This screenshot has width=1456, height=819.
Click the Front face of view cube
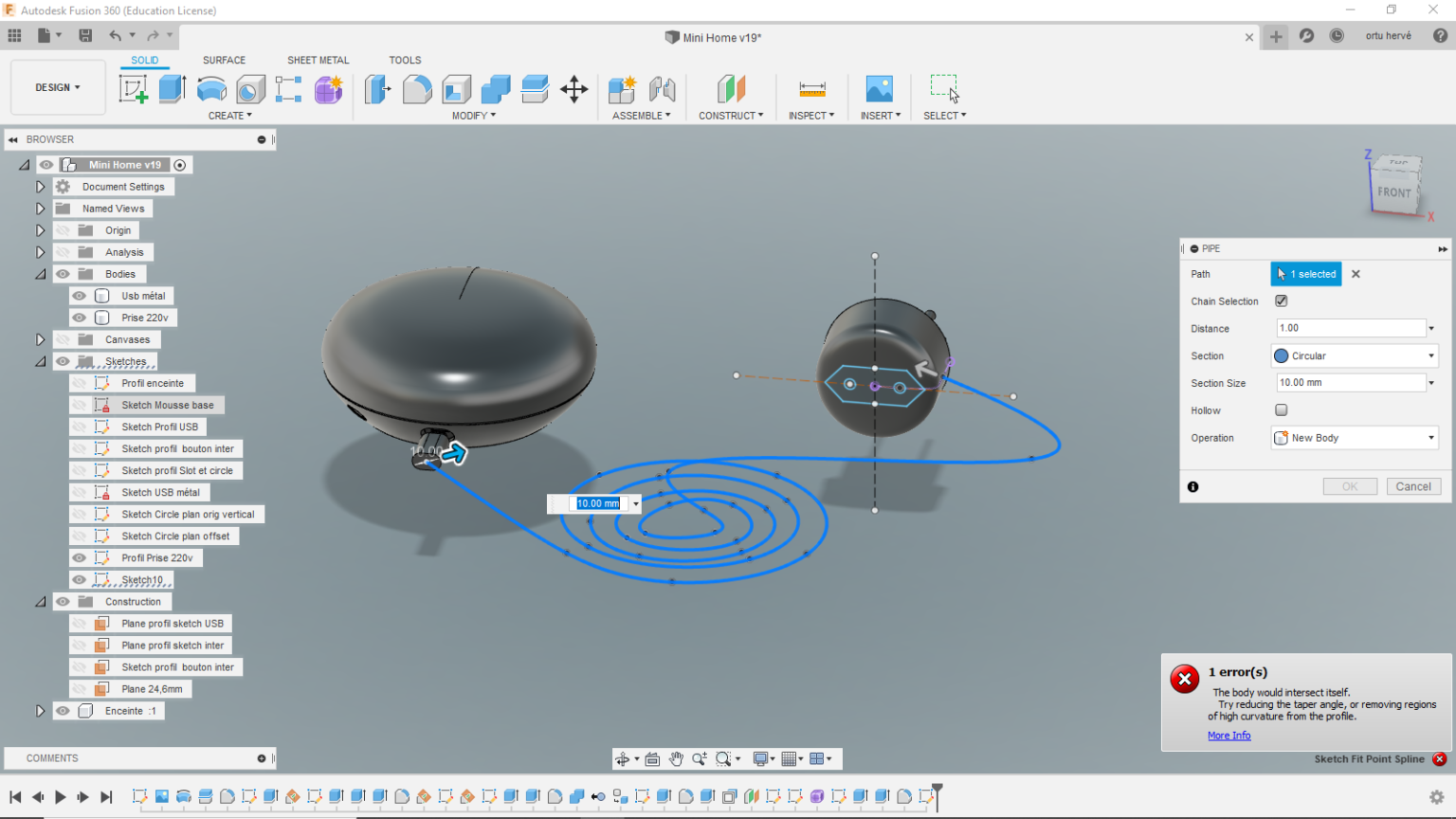[x=1393, y=192]
